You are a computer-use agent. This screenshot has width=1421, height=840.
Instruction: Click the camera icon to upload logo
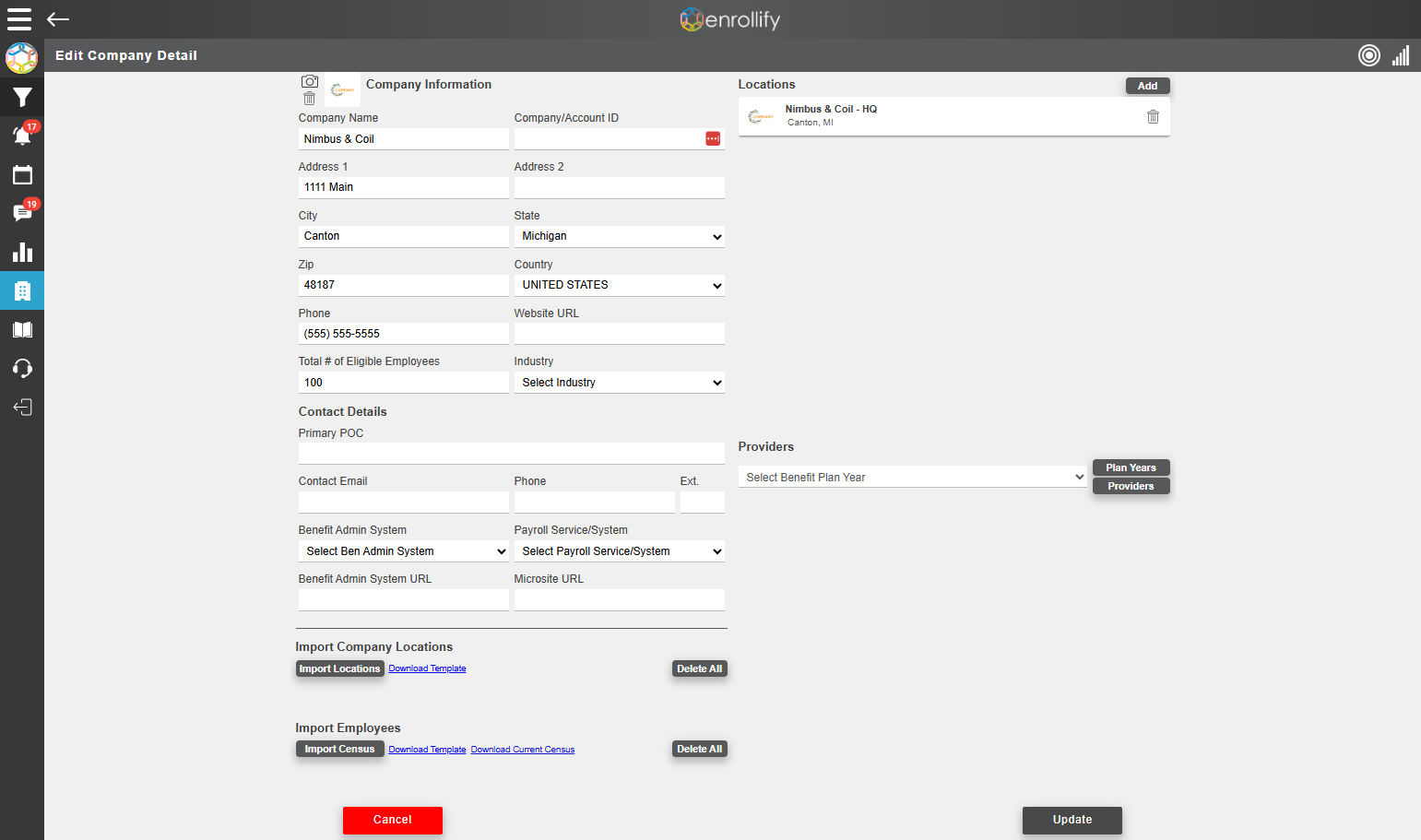310,81
